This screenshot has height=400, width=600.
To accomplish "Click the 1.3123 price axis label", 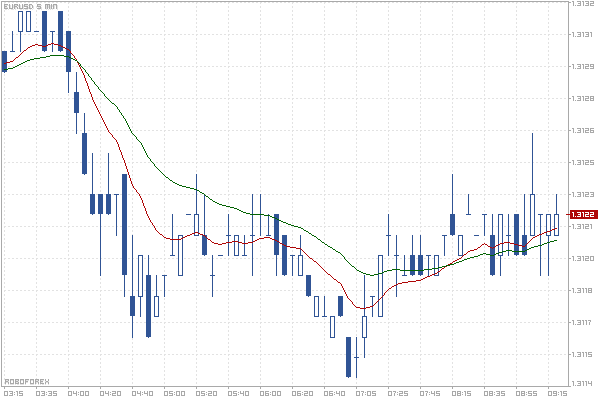I will tap(583, 194).
